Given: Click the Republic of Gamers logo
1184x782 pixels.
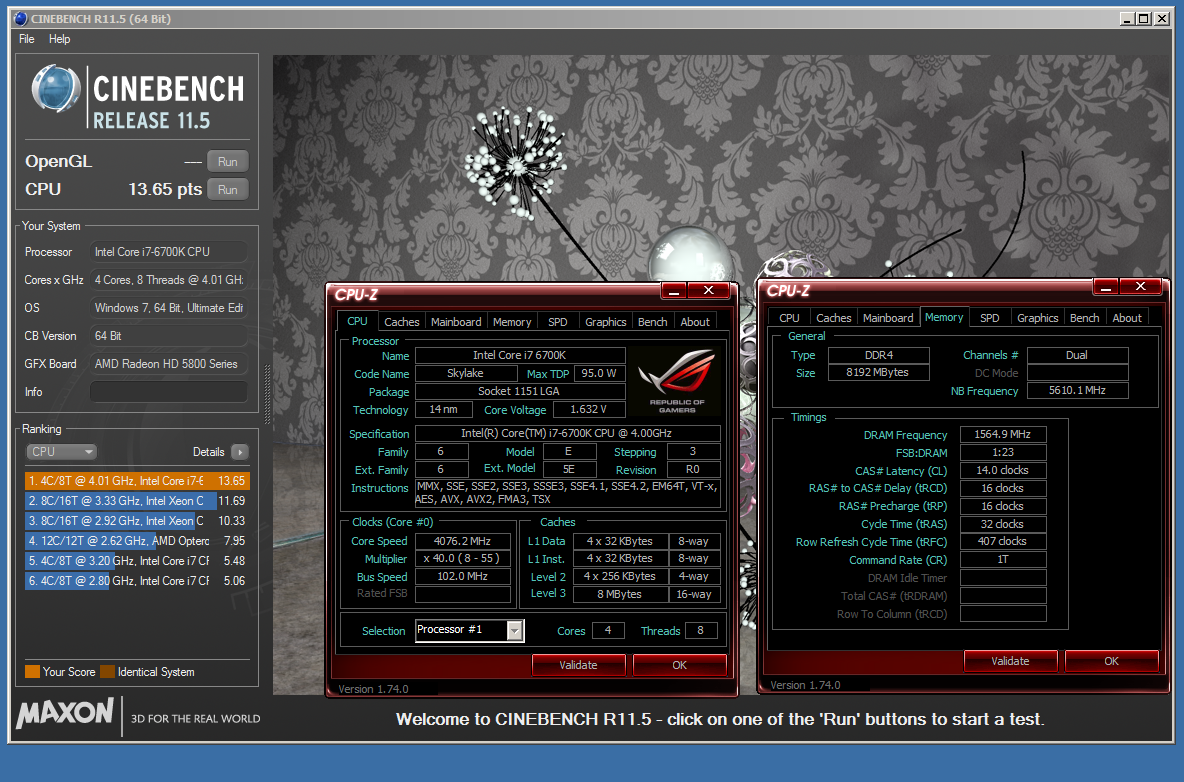Looking at the screenshot, I should (x=677, y=380).
